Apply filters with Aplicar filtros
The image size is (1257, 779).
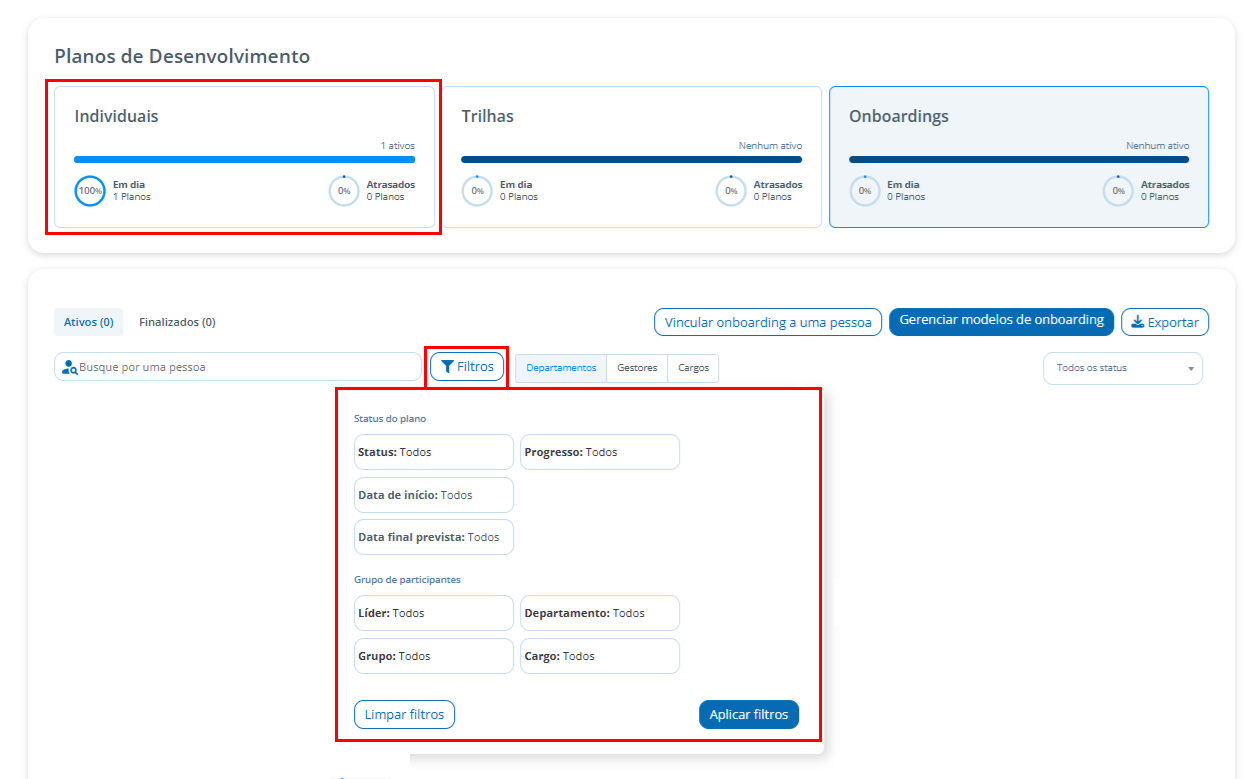pyautogui.click(x=749, y=715)
